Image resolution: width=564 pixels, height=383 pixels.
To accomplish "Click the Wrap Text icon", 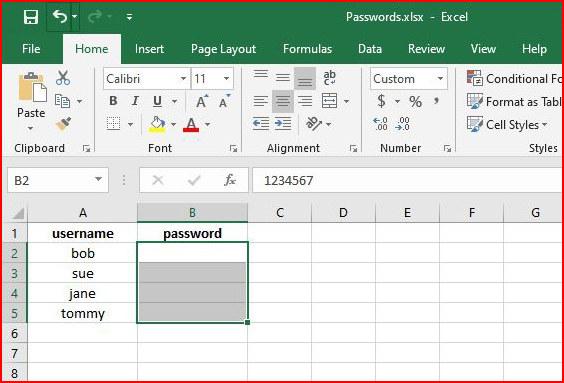I will click(x=329, y=78).
